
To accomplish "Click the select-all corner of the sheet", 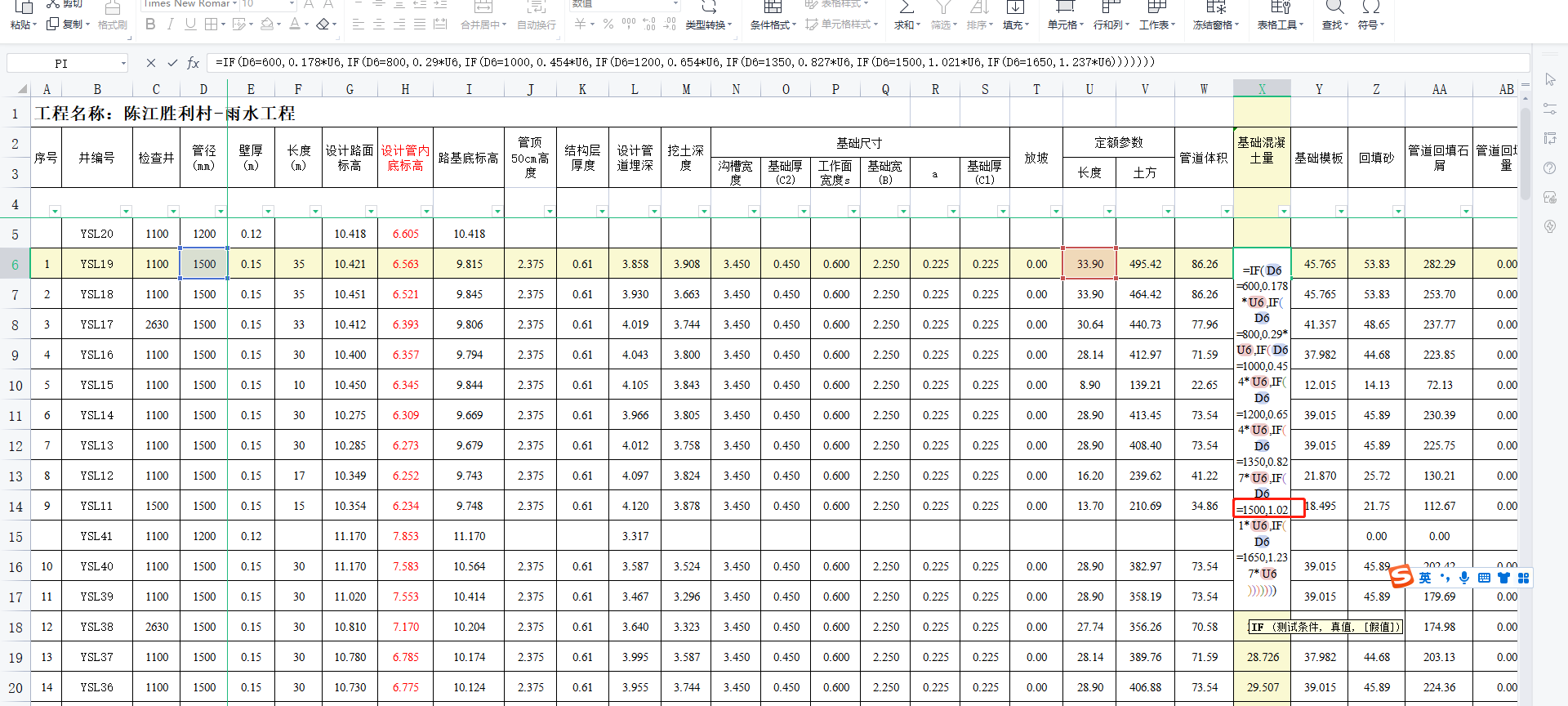I will point(22,89).
